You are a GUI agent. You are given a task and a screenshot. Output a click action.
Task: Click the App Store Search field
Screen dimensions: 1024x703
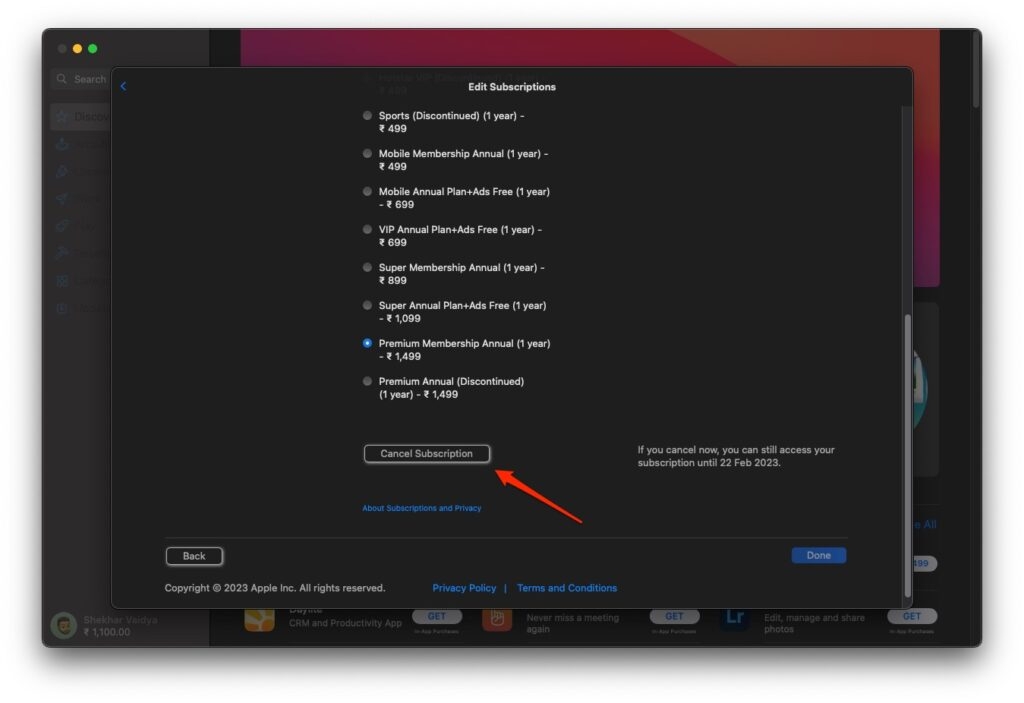pos(82,79)
